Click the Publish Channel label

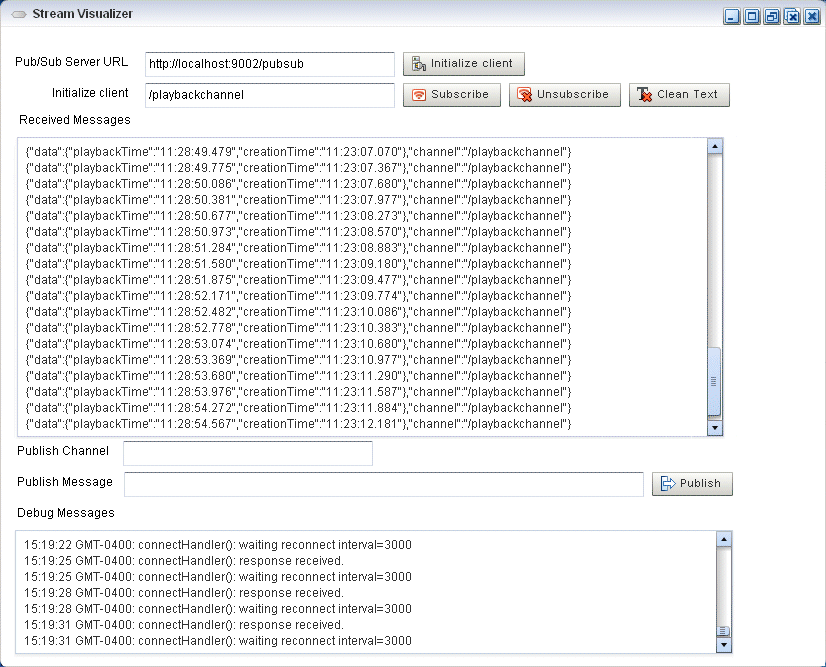[63, 451]
